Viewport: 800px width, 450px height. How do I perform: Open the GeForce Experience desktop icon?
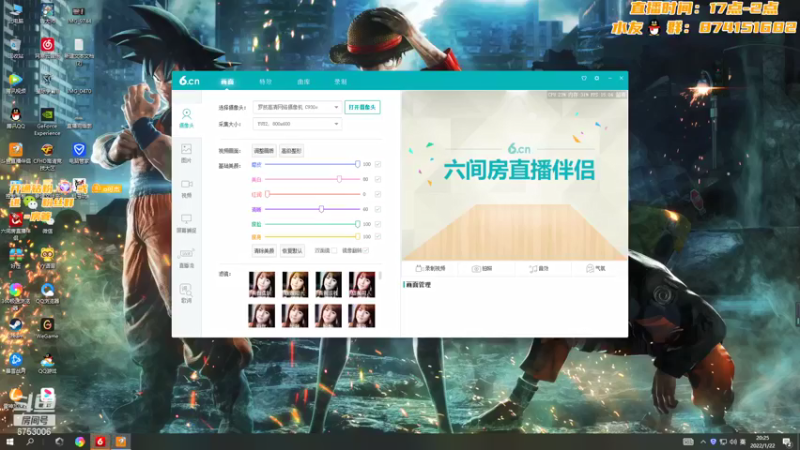point(47,121)
